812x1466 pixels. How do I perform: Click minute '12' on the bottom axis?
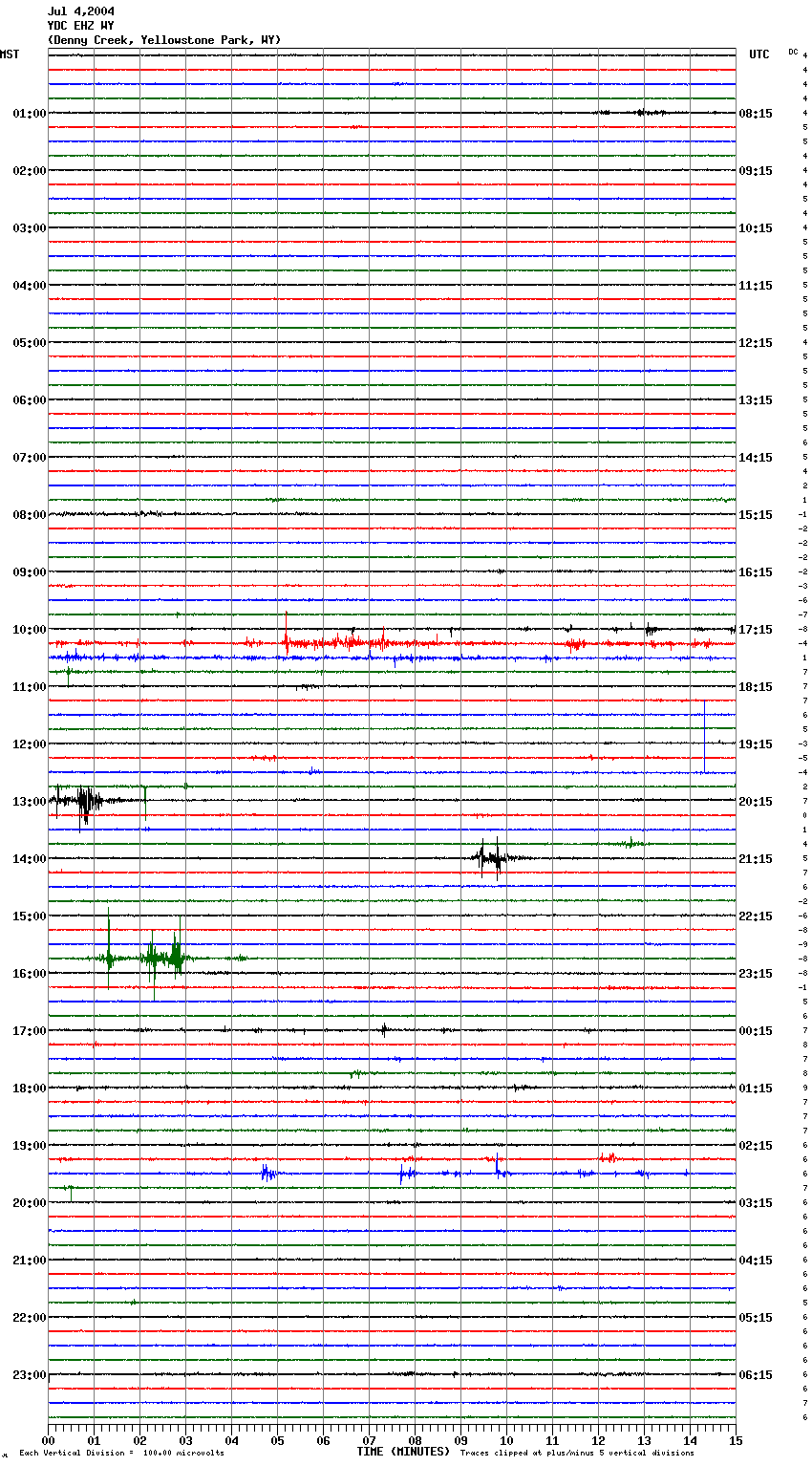coord(598,1440)
